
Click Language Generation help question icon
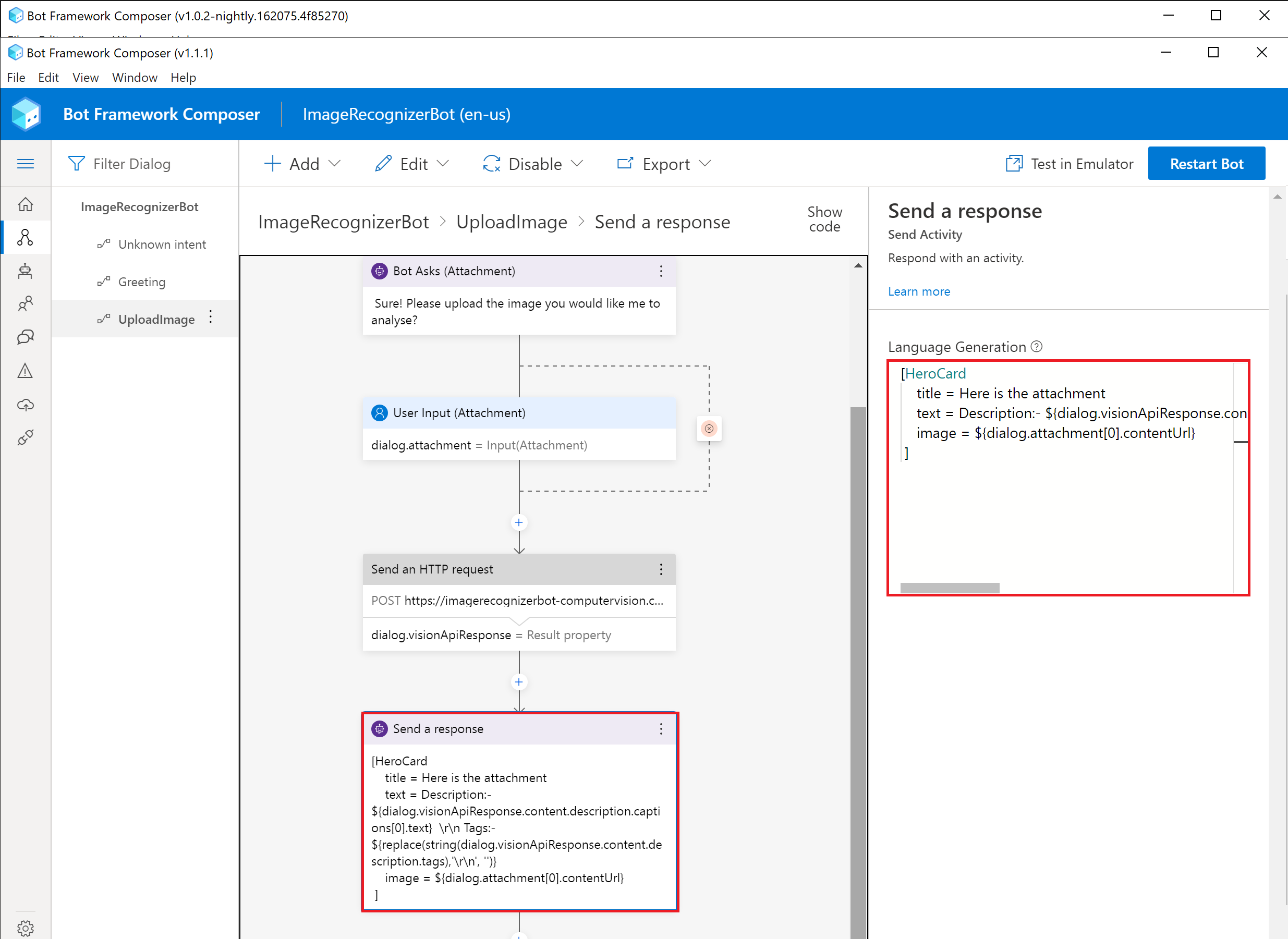(1037, 347)
